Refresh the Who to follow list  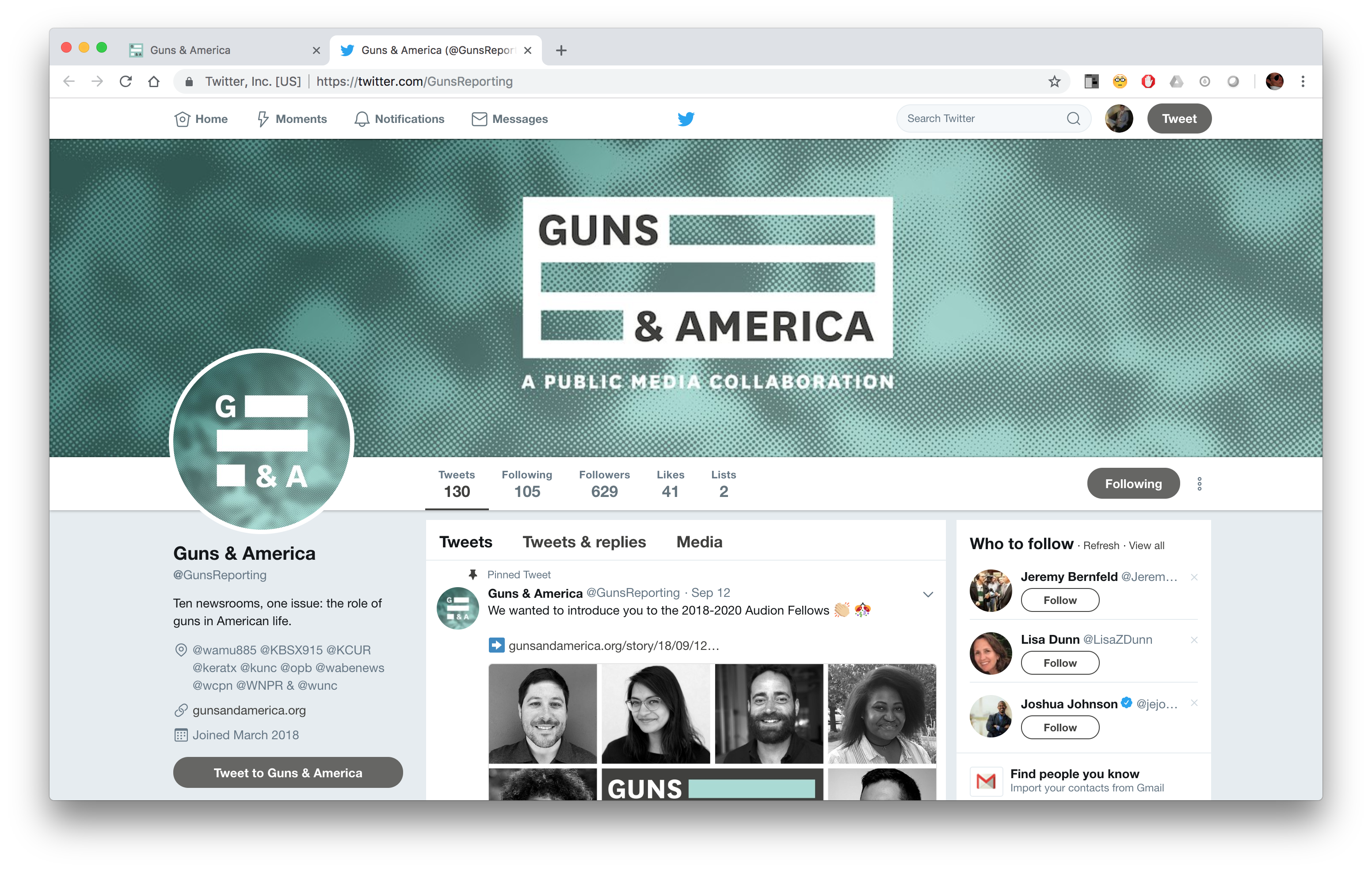click(x=1101, y=546)
